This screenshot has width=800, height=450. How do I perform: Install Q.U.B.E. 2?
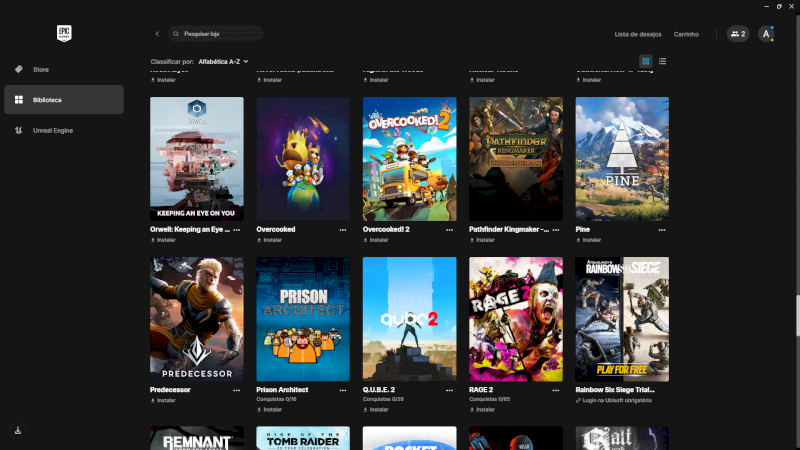[376, 410]
